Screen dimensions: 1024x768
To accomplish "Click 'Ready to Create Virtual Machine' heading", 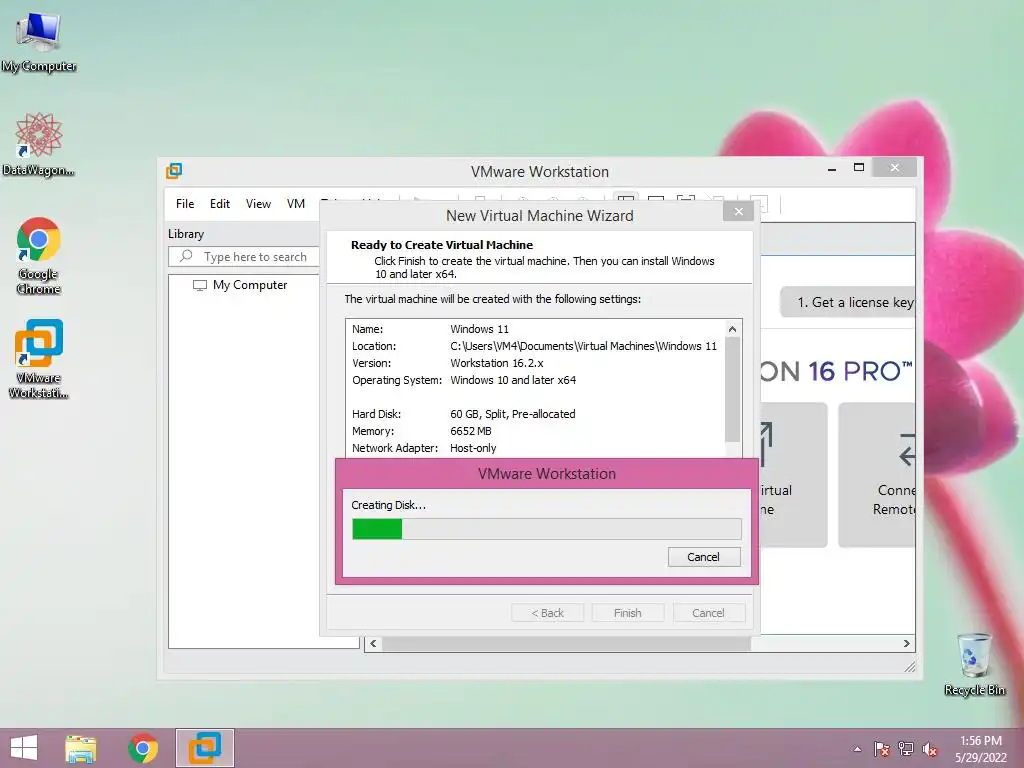I will [x=442, y=245].
